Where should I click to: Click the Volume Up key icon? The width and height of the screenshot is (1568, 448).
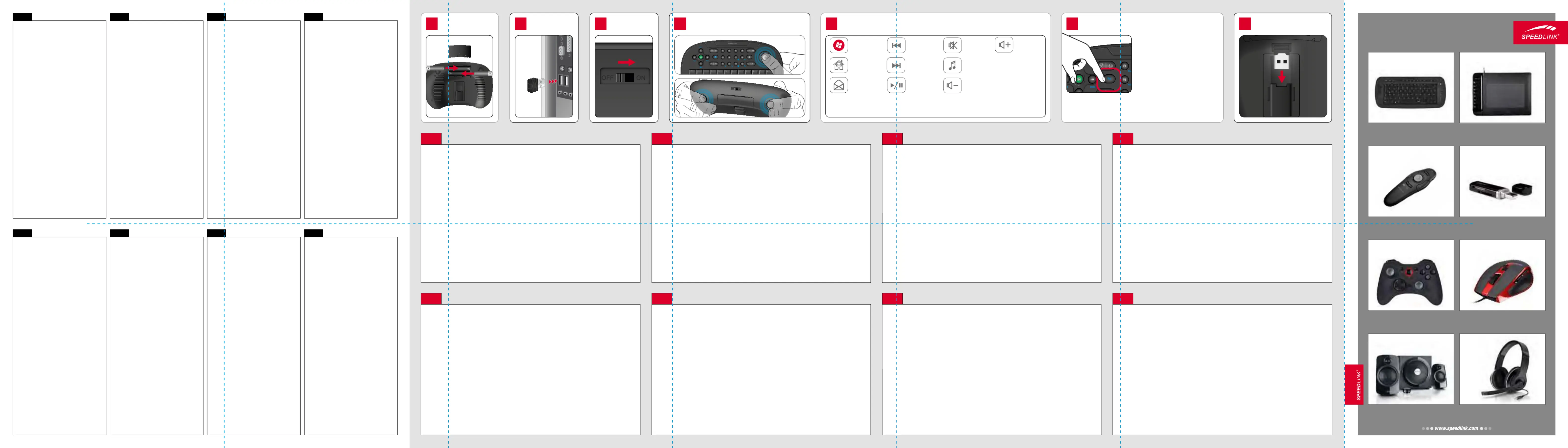1004,45
